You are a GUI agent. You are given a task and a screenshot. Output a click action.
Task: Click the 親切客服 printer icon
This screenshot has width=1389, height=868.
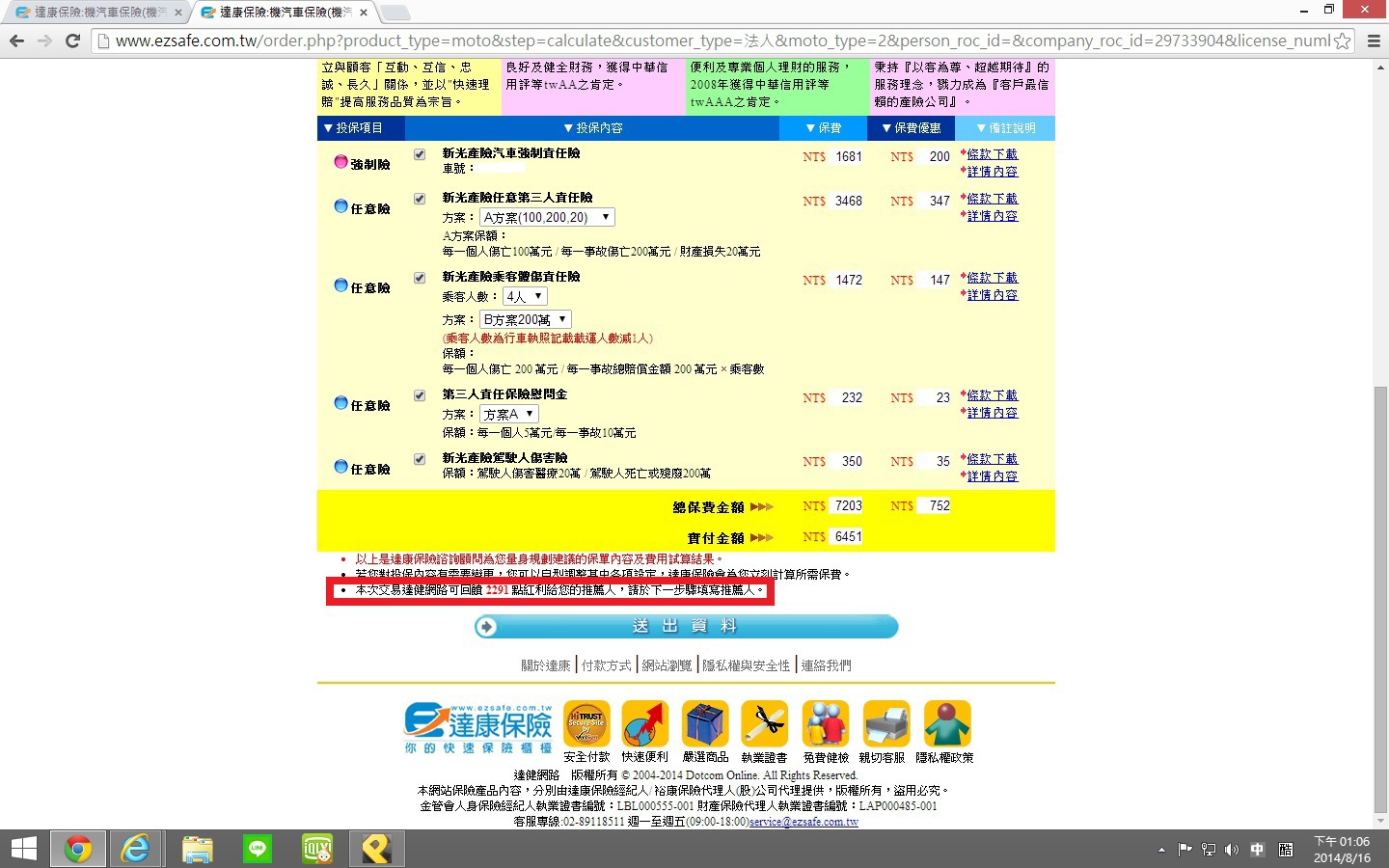click(886, 723)
